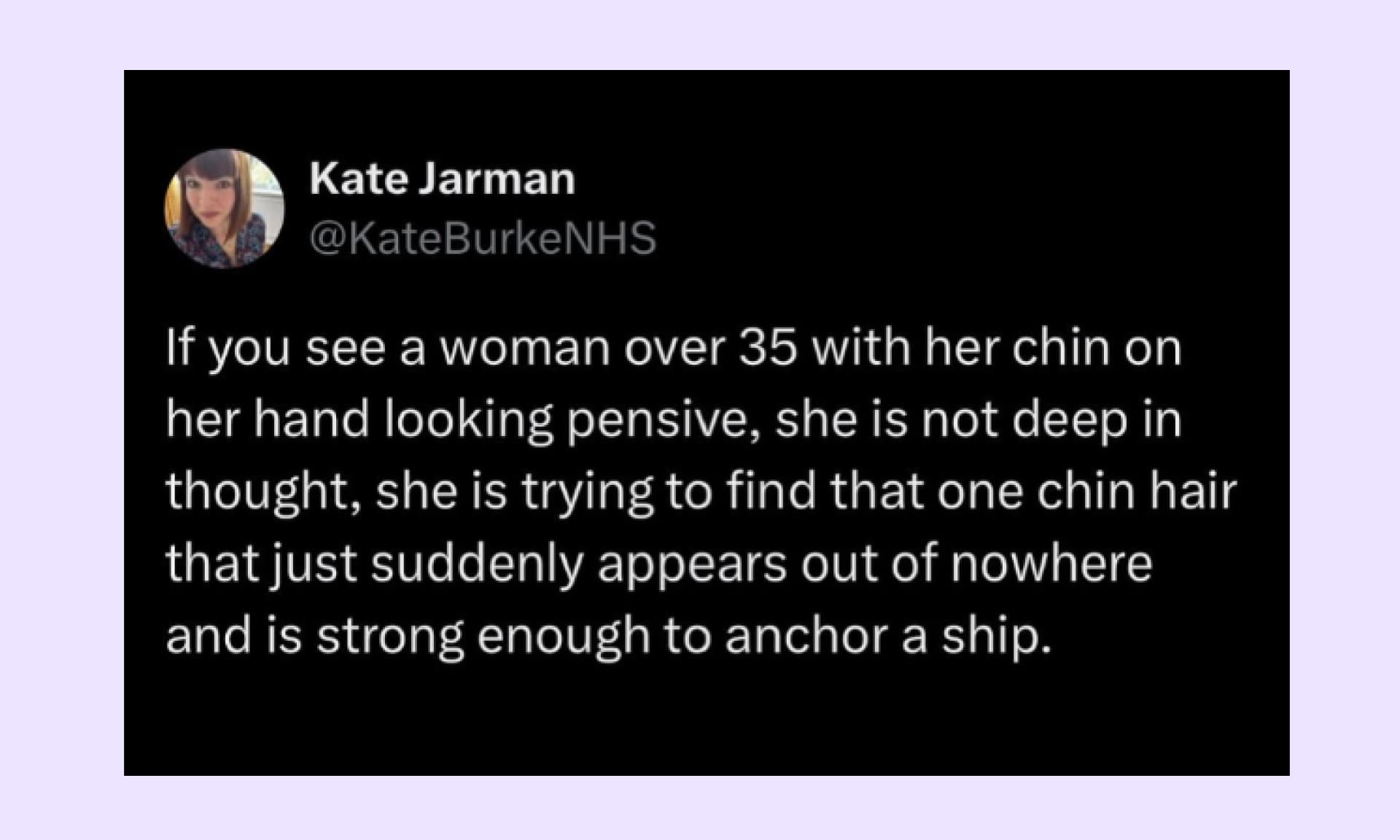The height and width of the screenshot is (840, 1400).
Task: Open the Kate Jarman display name
Action: pyautogui.click(x=442, y=179)
